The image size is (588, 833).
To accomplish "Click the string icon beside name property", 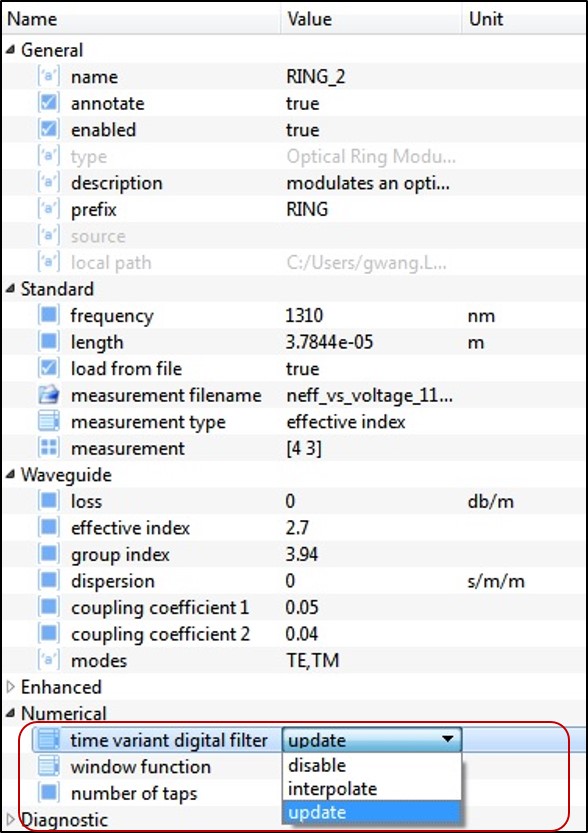I will point(48,76).
